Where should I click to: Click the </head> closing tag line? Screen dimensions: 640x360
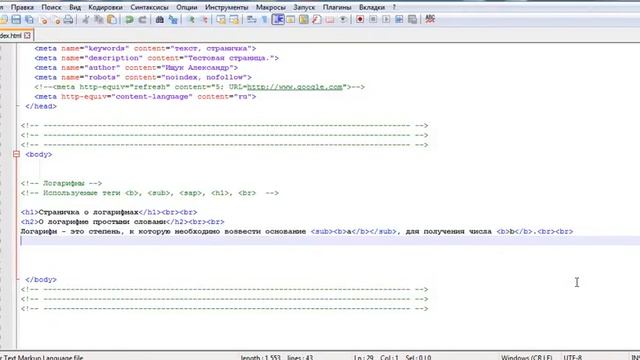(41, 106)
